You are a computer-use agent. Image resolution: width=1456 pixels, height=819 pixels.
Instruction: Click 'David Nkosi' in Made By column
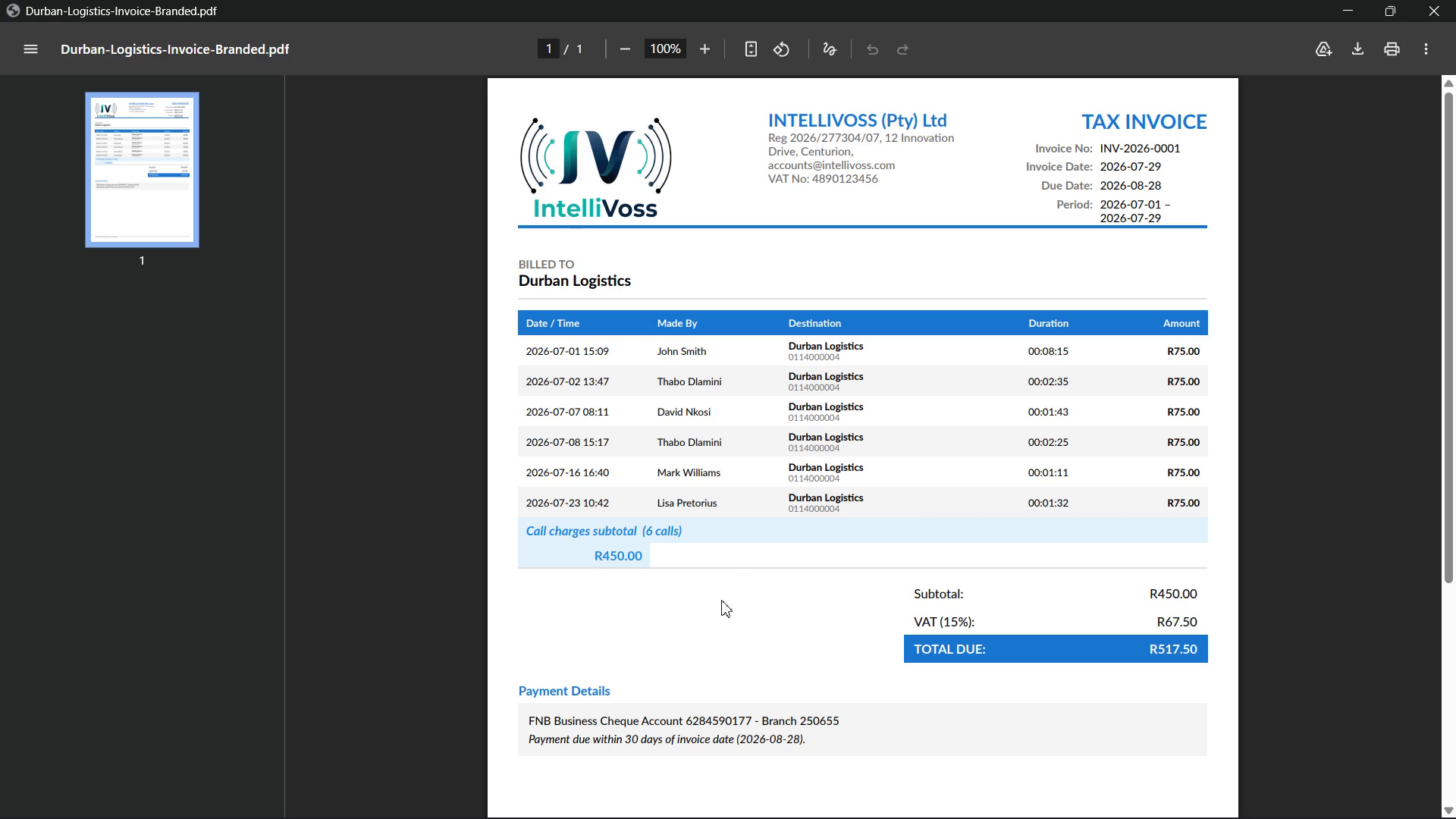(683, 412)
